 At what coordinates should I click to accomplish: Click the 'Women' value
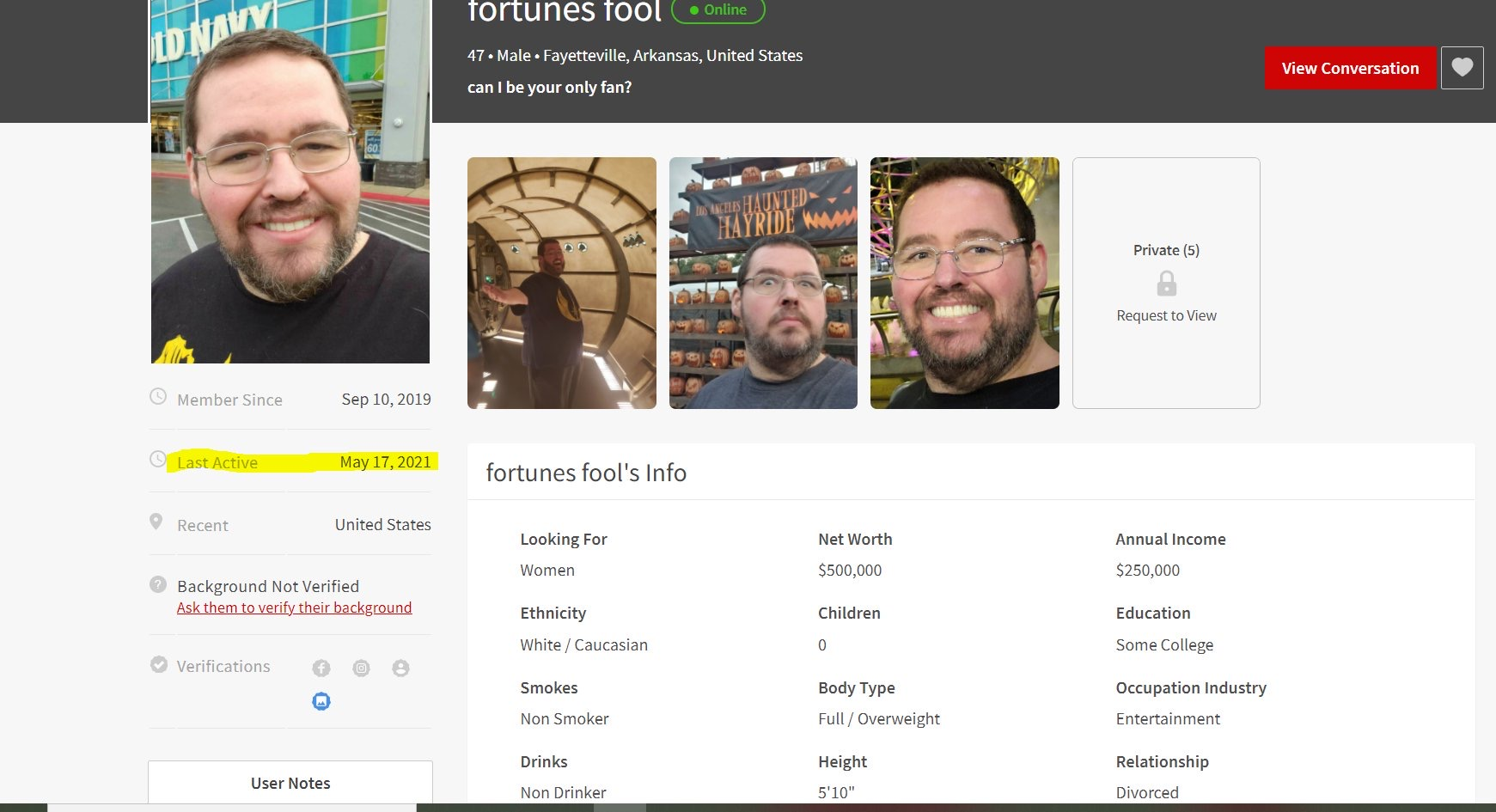(x=547, y=571)
